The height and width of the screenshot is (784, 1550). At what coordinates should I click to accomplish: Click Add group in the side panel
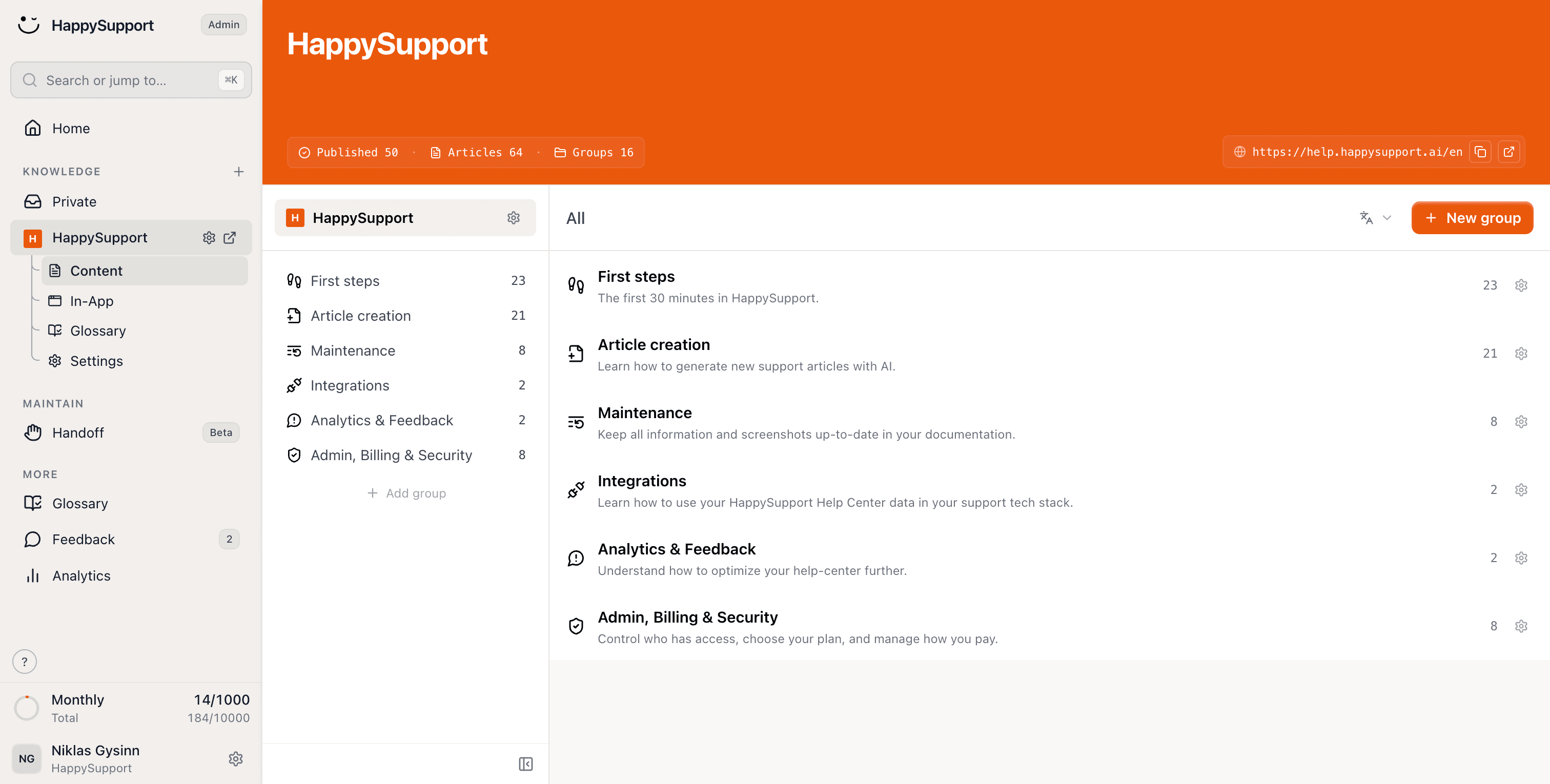click(x=406, y=493)
